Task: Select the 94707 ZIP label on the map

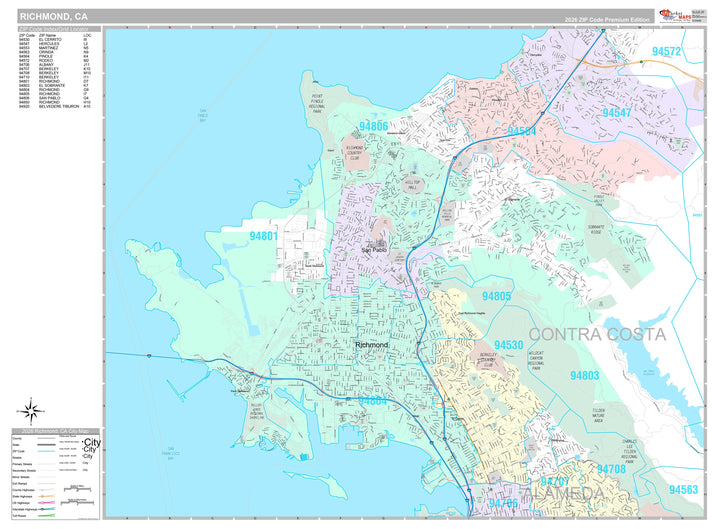Action: 555,481
